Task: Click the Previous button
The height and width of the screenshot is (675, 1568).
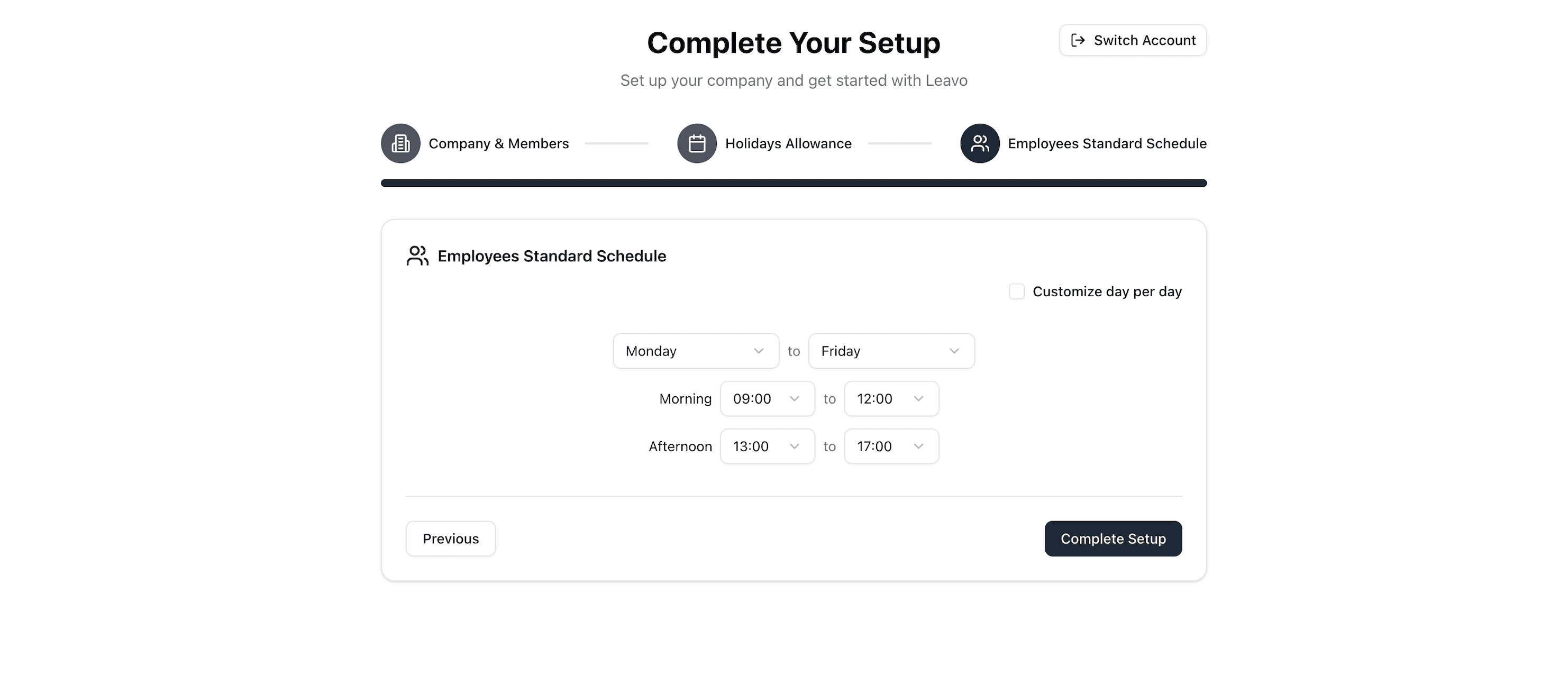Action: (450, 538)
